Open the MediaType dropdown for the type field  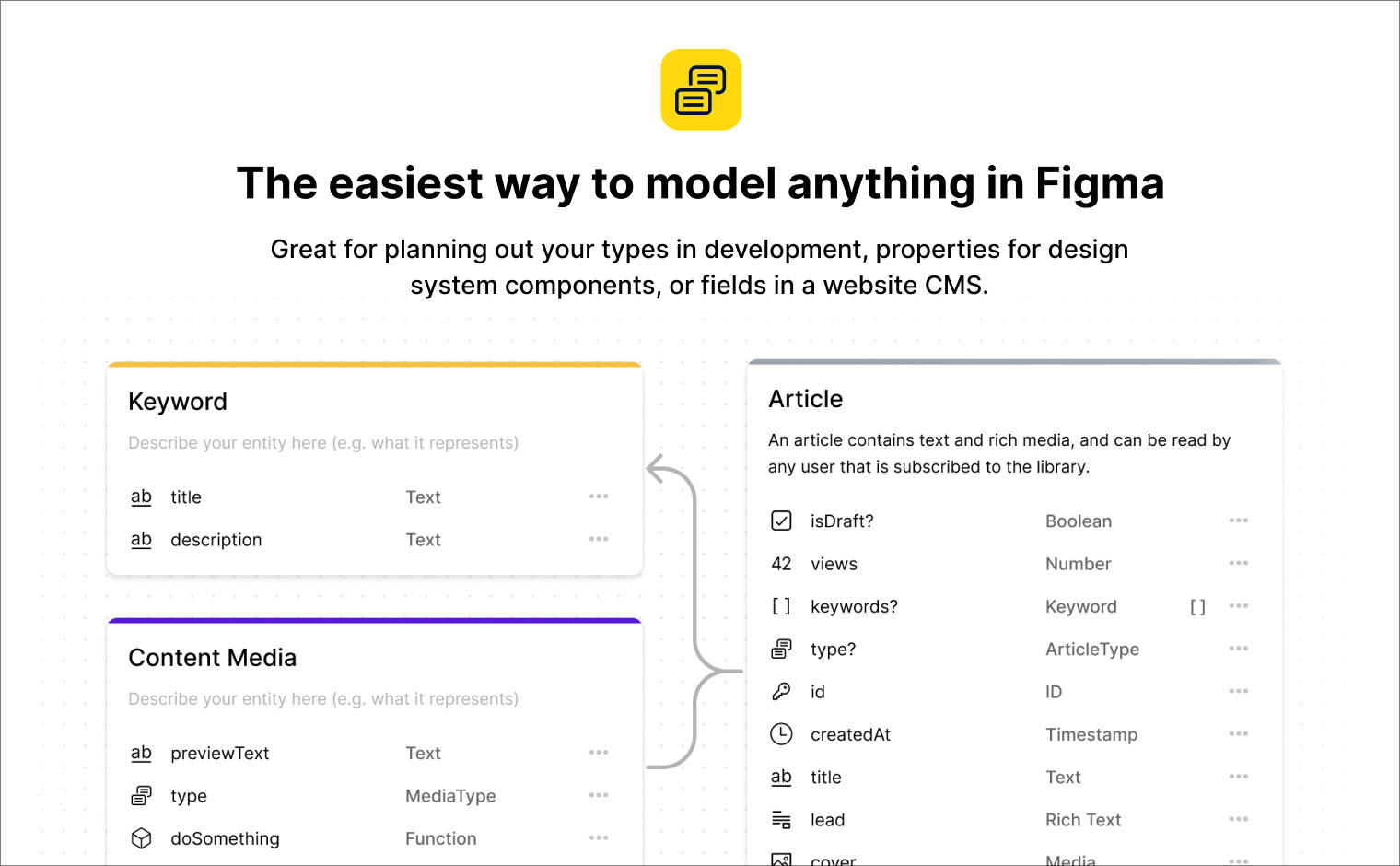tap(450, 795)
